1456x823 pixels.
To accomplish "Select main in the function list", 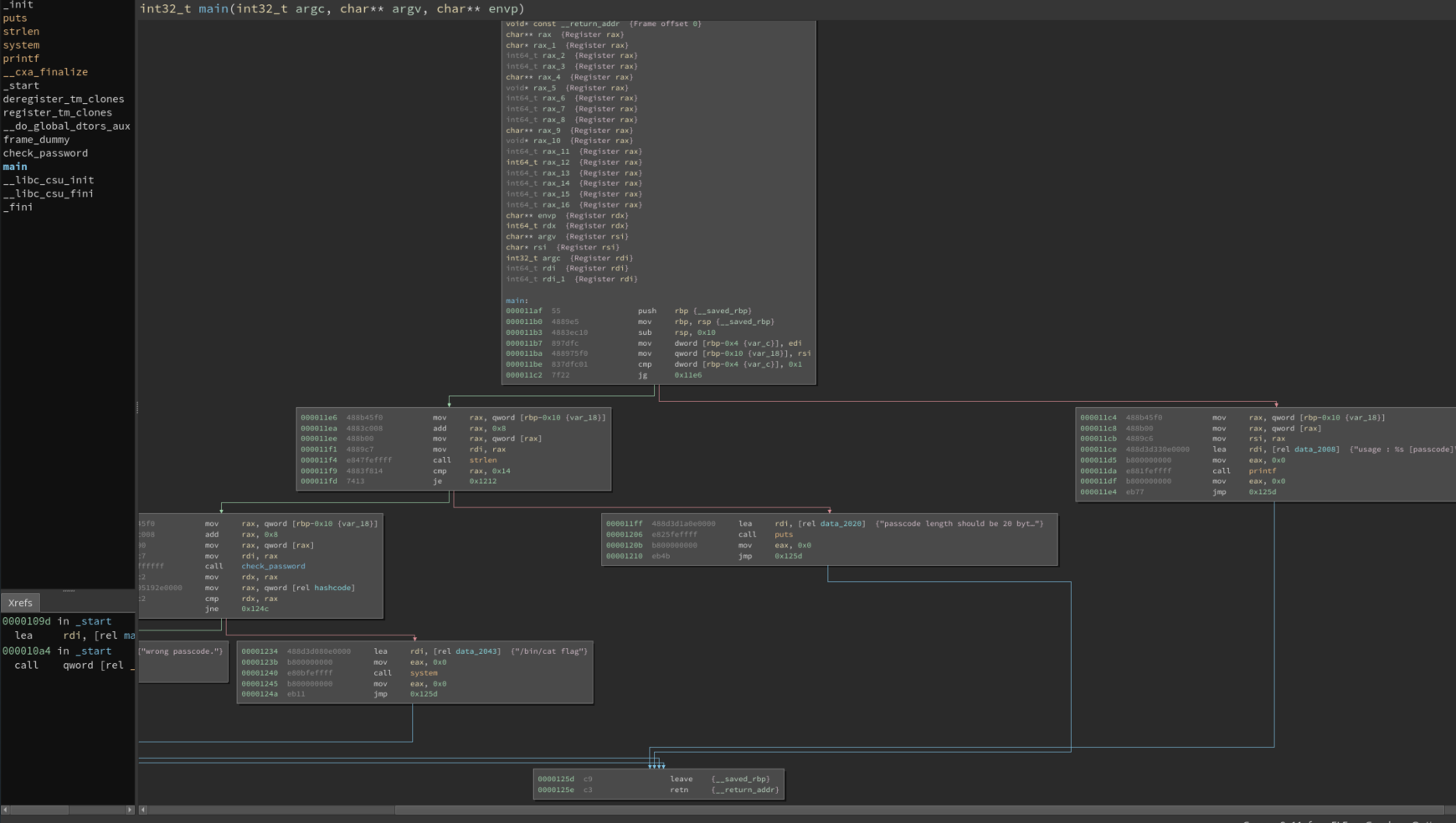I will coord(15,167).
